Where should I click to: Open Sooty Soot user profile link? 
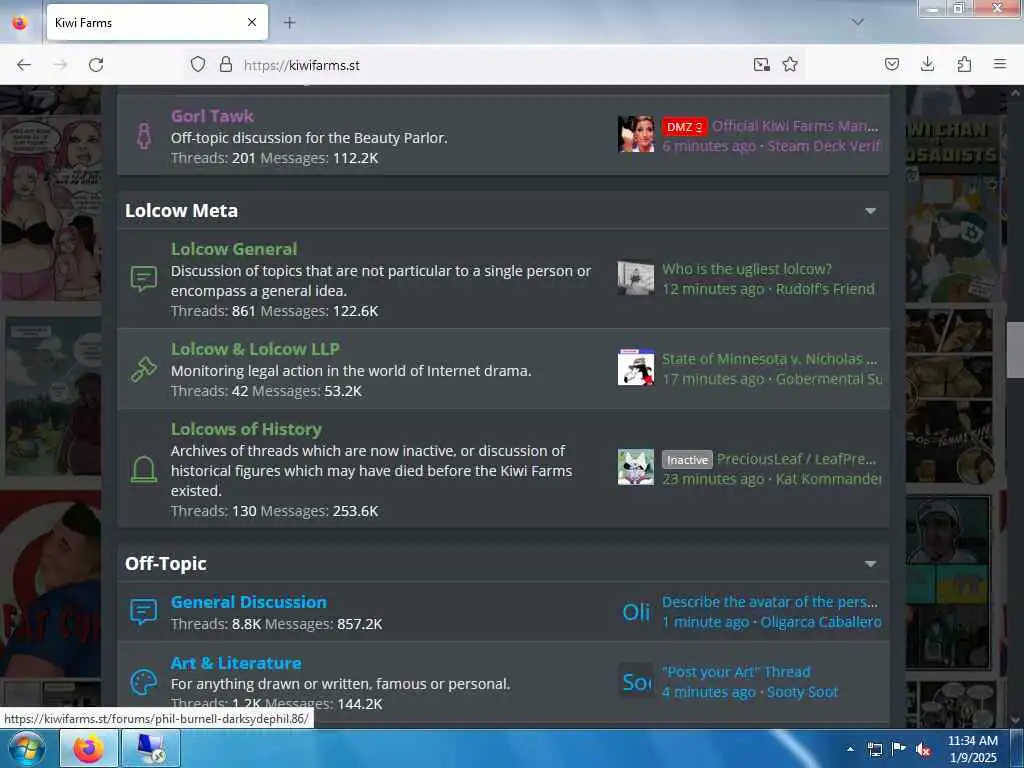(802, 692)
